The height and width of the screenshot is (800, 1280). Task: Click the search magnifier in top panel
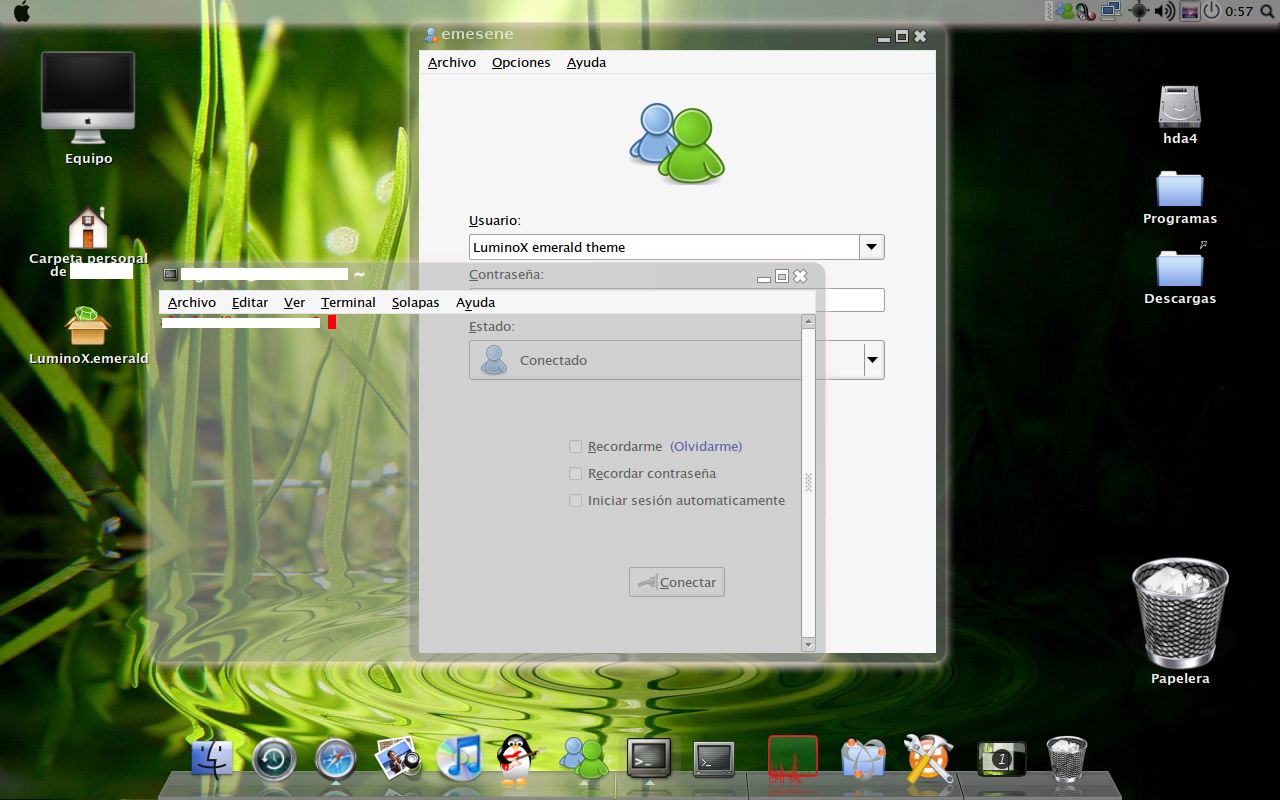1267,11
